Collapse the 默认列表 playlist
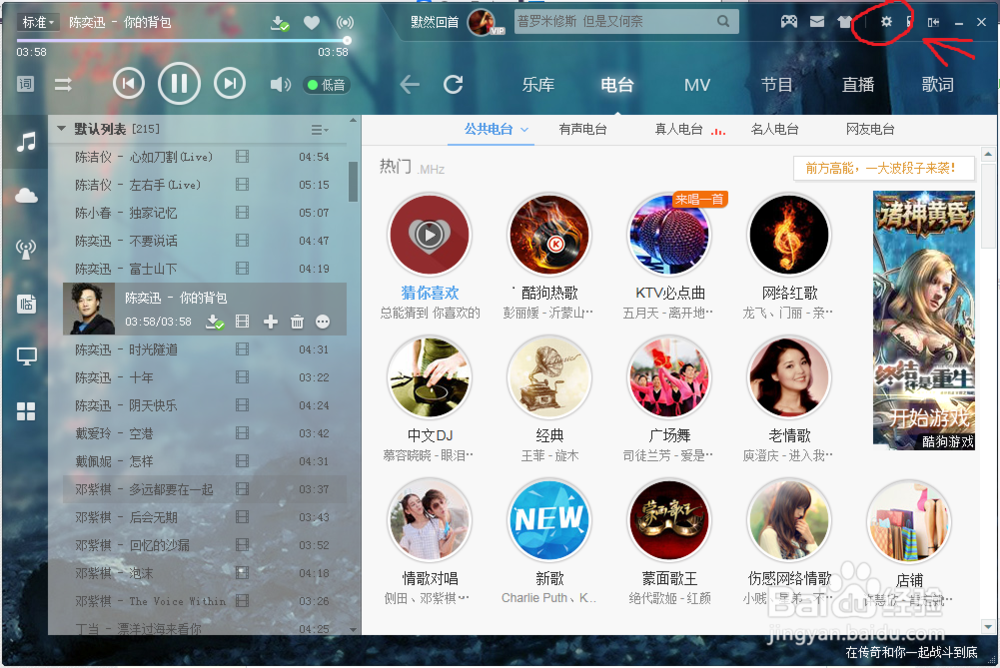1000x668 pixels. [x=61, y=128]
